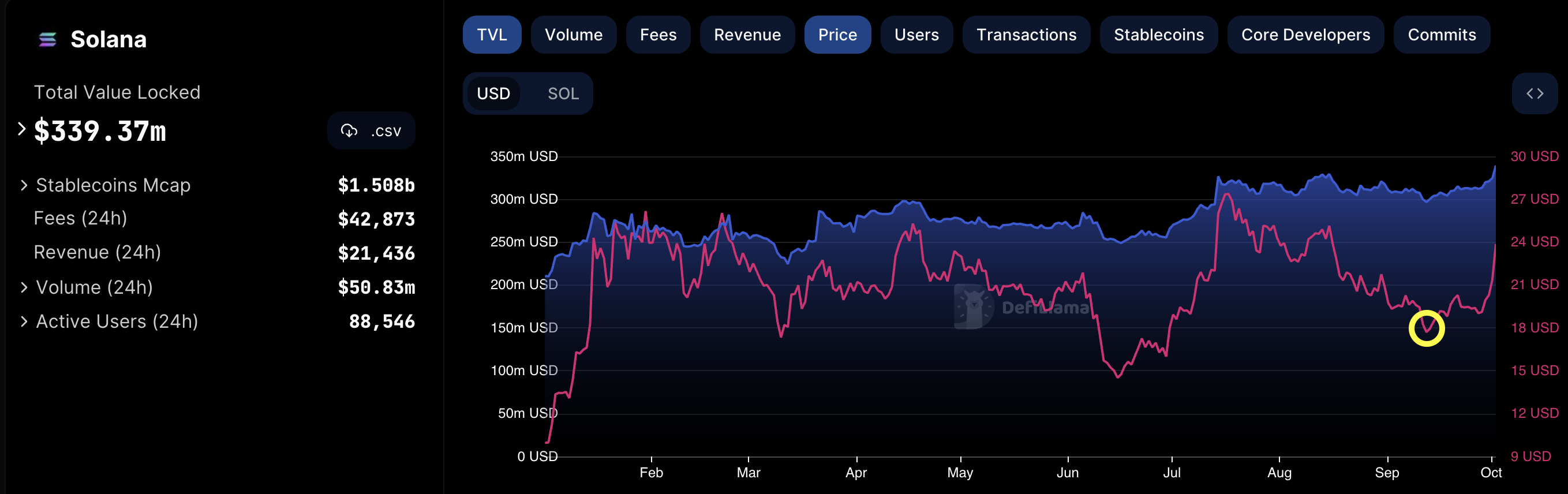Click the Aug label on the timeline
The width and height of the screenshot is (1568, 494).
(1279, 473)
